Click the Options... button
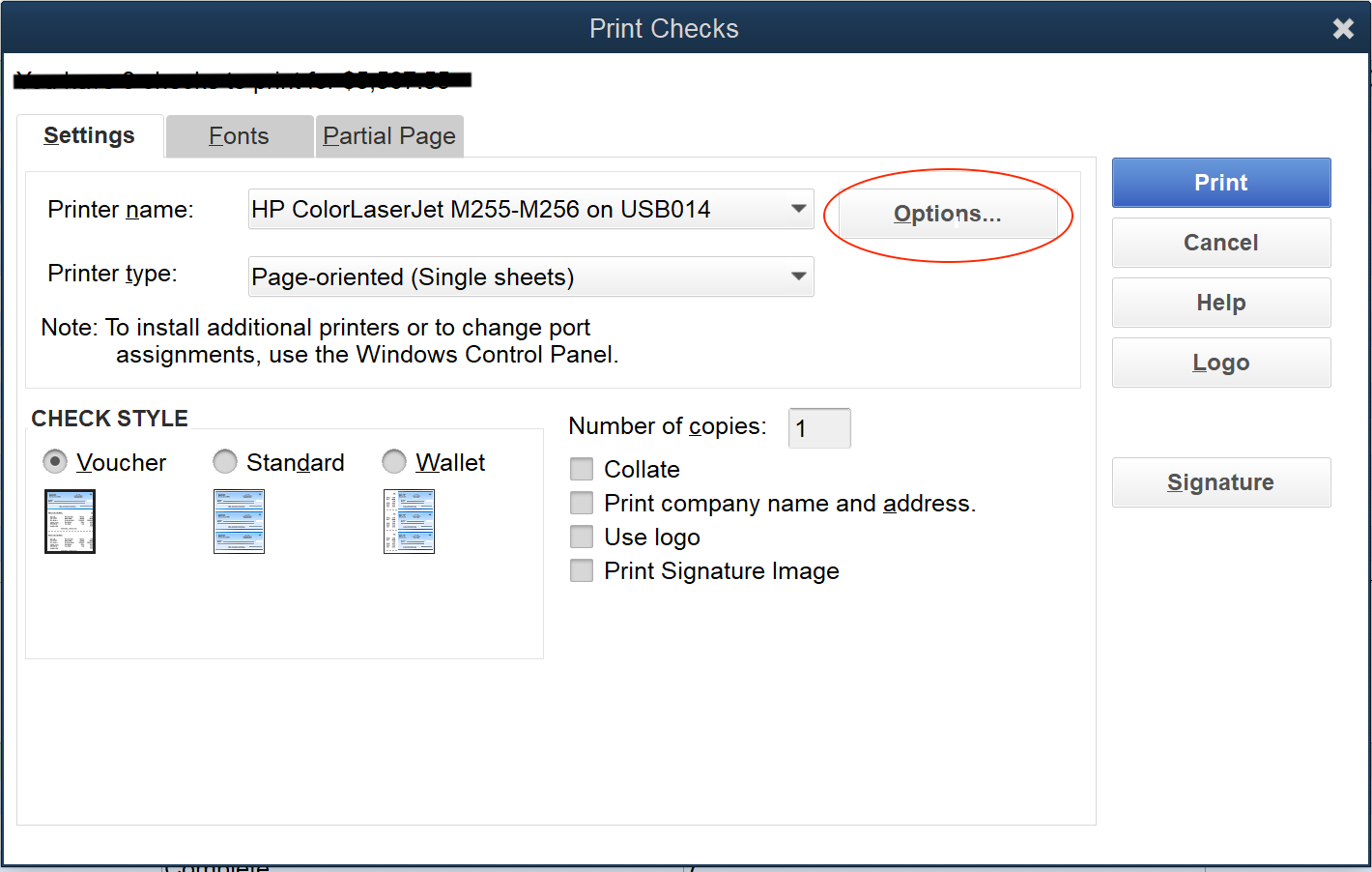 click(x=947, y=214)
